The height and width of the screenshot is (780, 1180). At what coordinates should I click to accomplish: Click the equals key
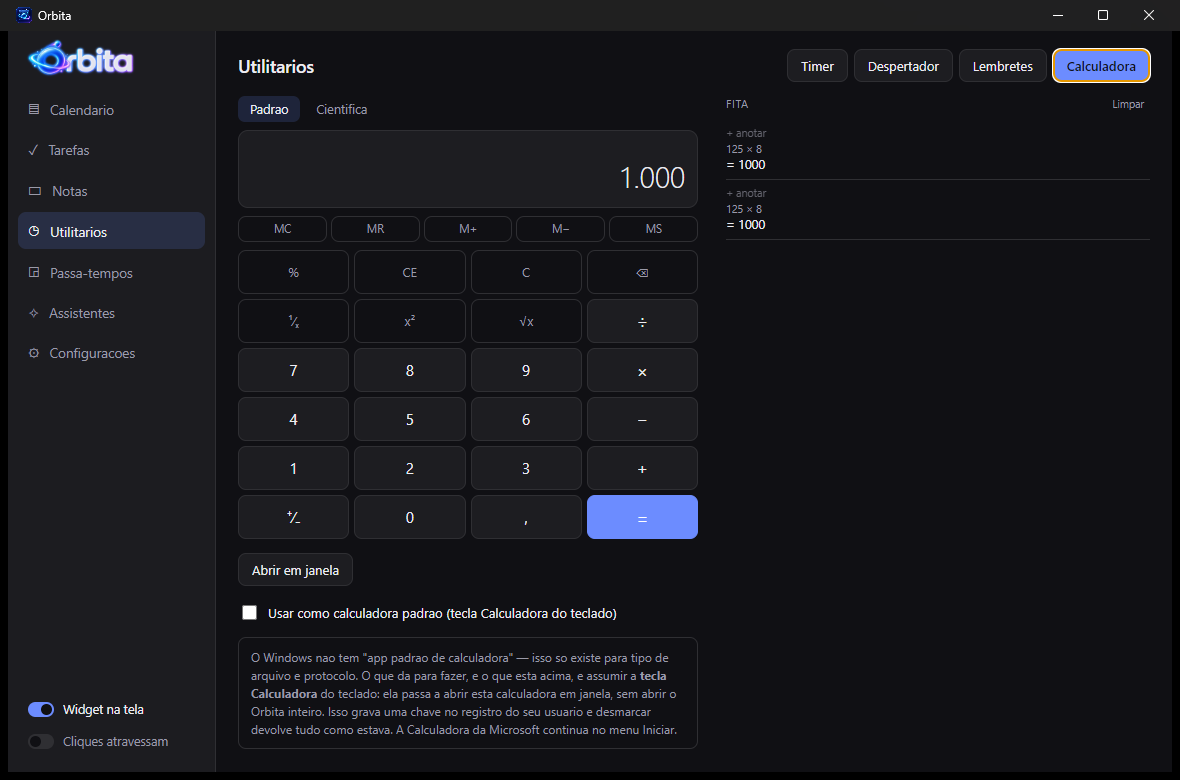click(642, 517)
